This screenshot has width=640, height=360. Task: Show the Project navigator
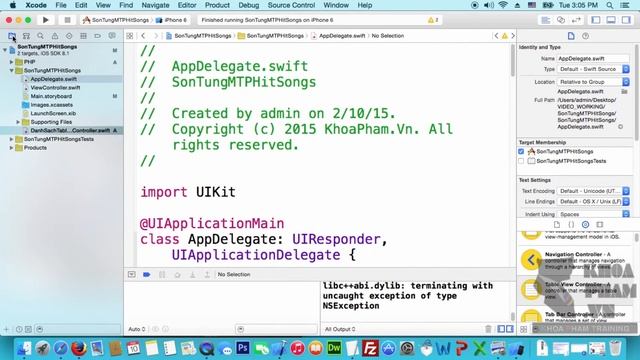click(12, 36)
